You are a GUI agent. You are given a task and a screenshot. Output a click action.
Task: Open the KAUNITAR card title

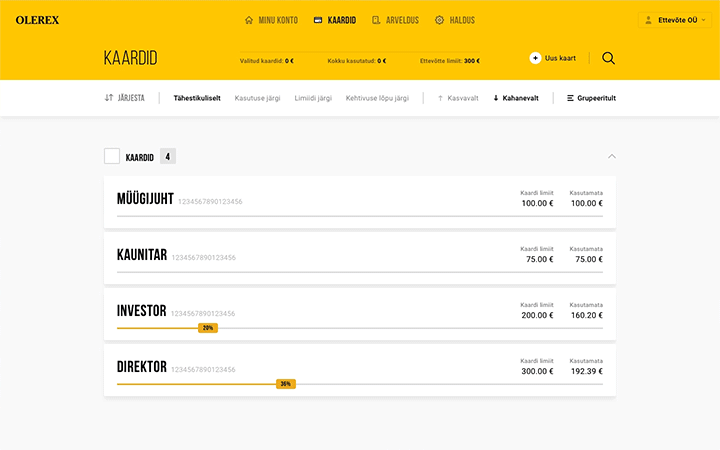(141, 255)
